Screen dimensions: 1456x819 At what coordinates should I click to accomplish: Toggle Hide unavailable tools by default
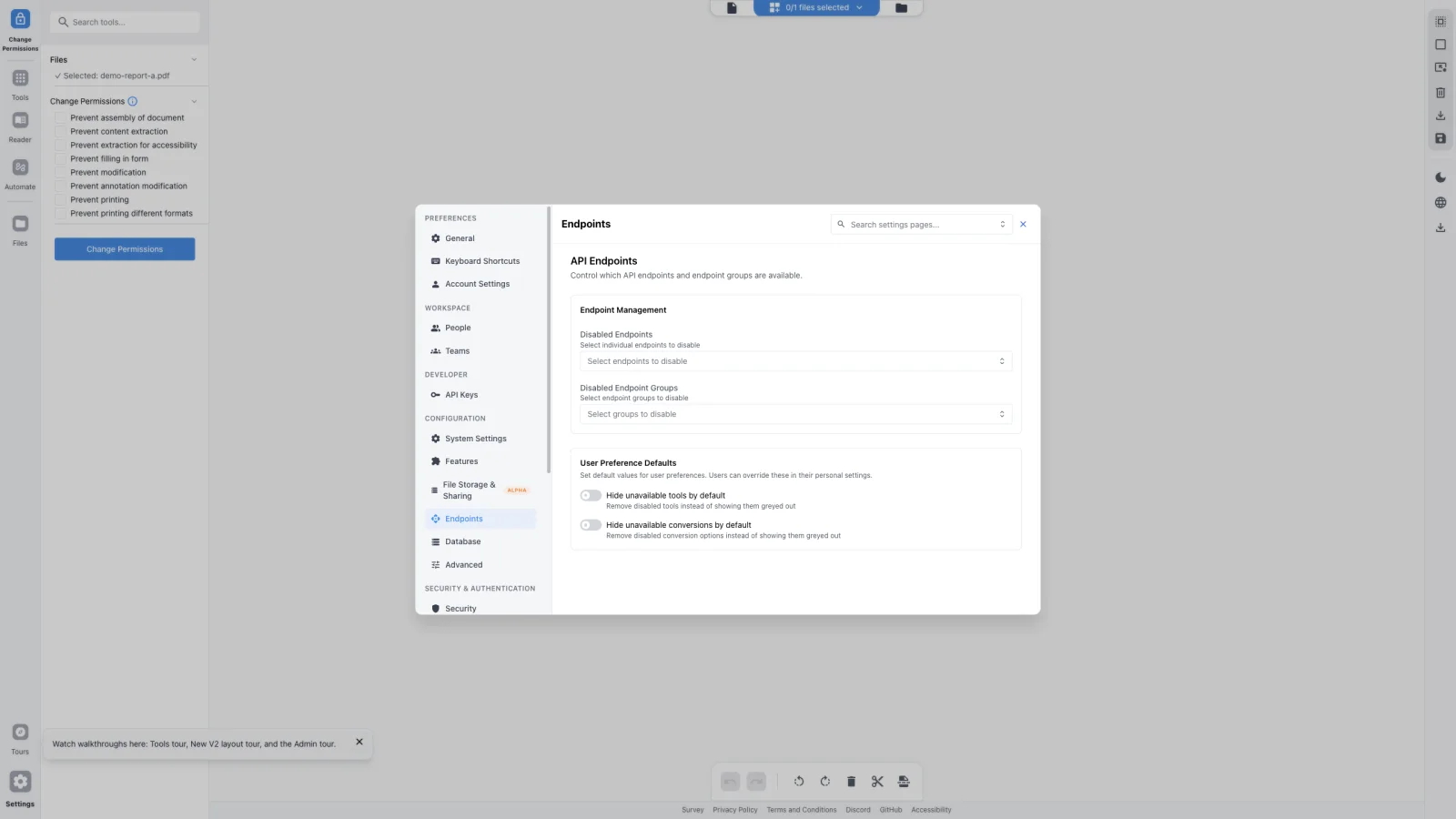pyautogui.click(x=591, y=496)
